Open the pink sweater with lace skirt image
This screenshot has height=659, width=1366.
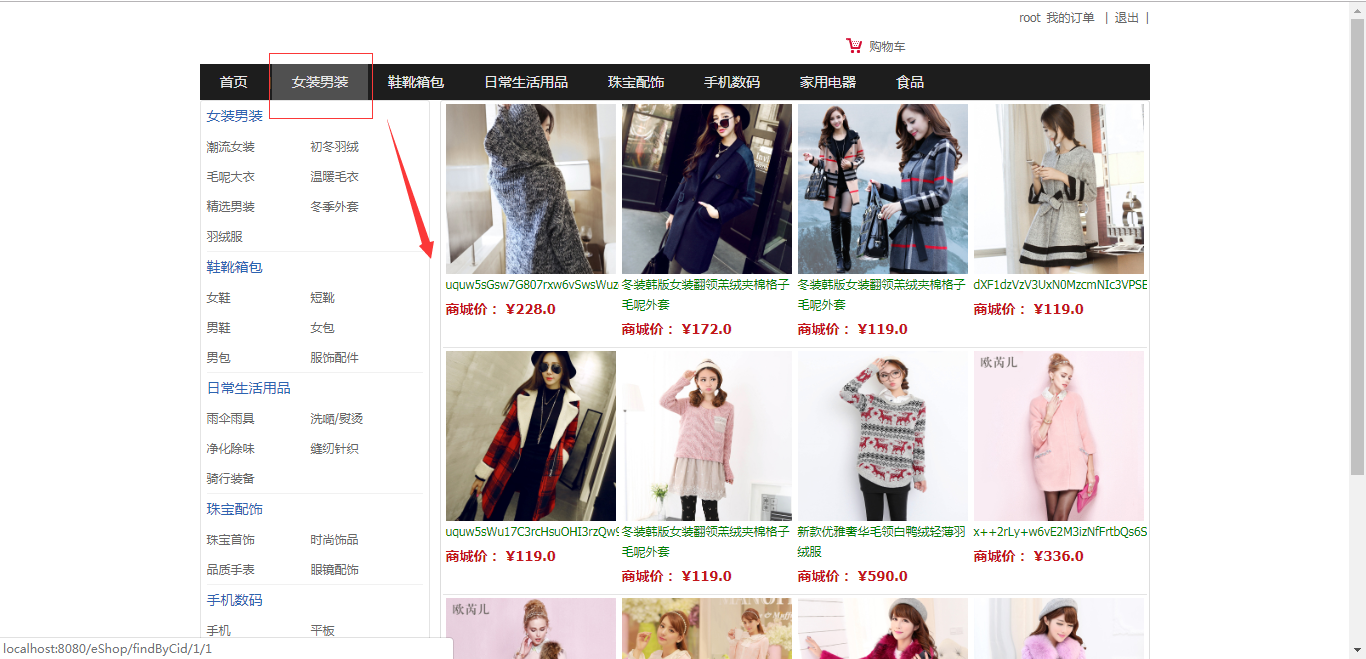707,436
